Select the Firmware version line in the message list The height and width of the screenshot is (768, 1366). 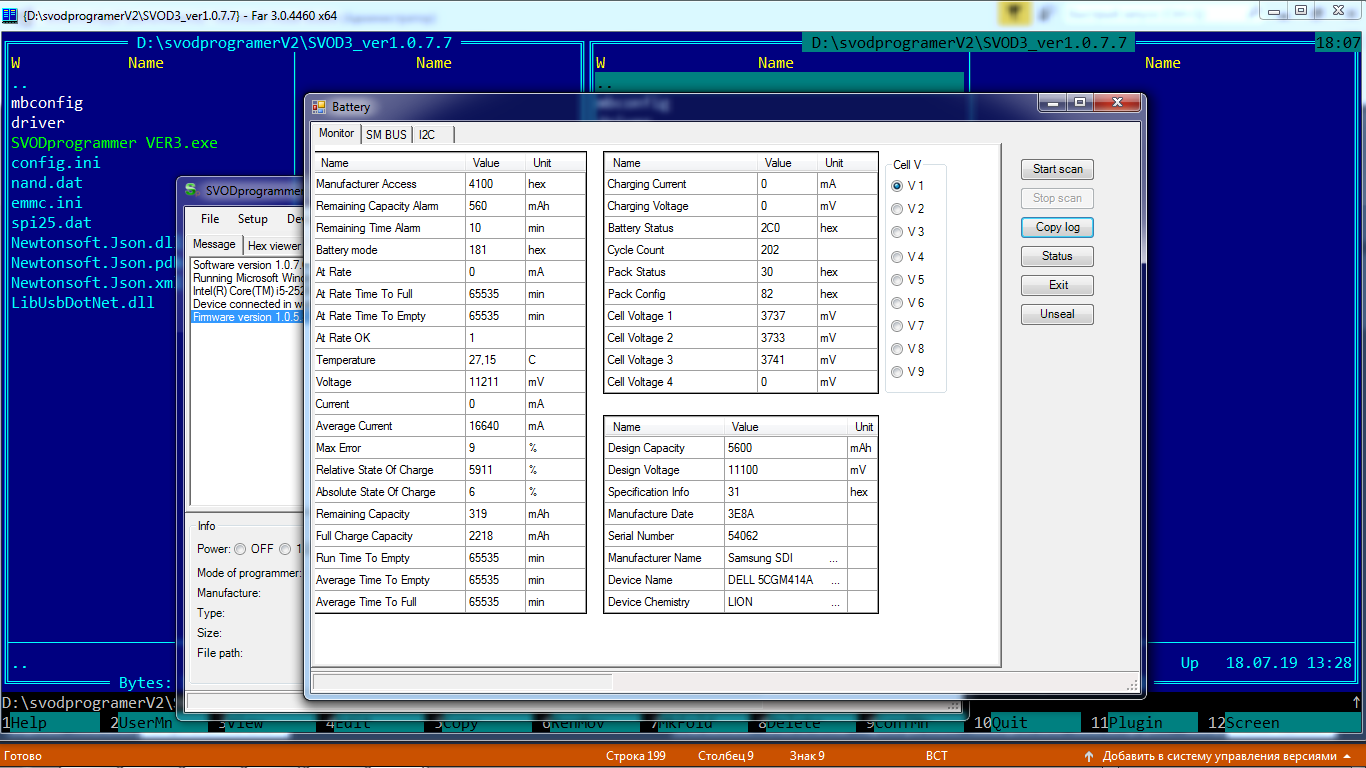pyautogui.click(x=248, y=317)
